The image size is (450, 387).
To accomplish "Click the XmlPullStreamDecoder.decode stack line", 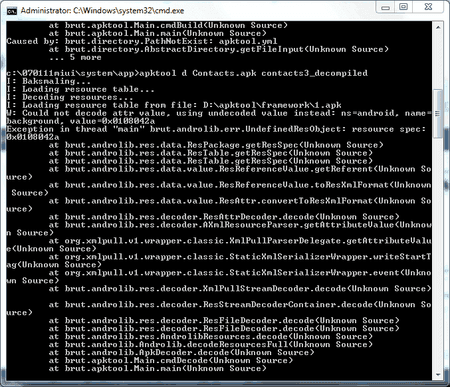I will click(240, 289).
